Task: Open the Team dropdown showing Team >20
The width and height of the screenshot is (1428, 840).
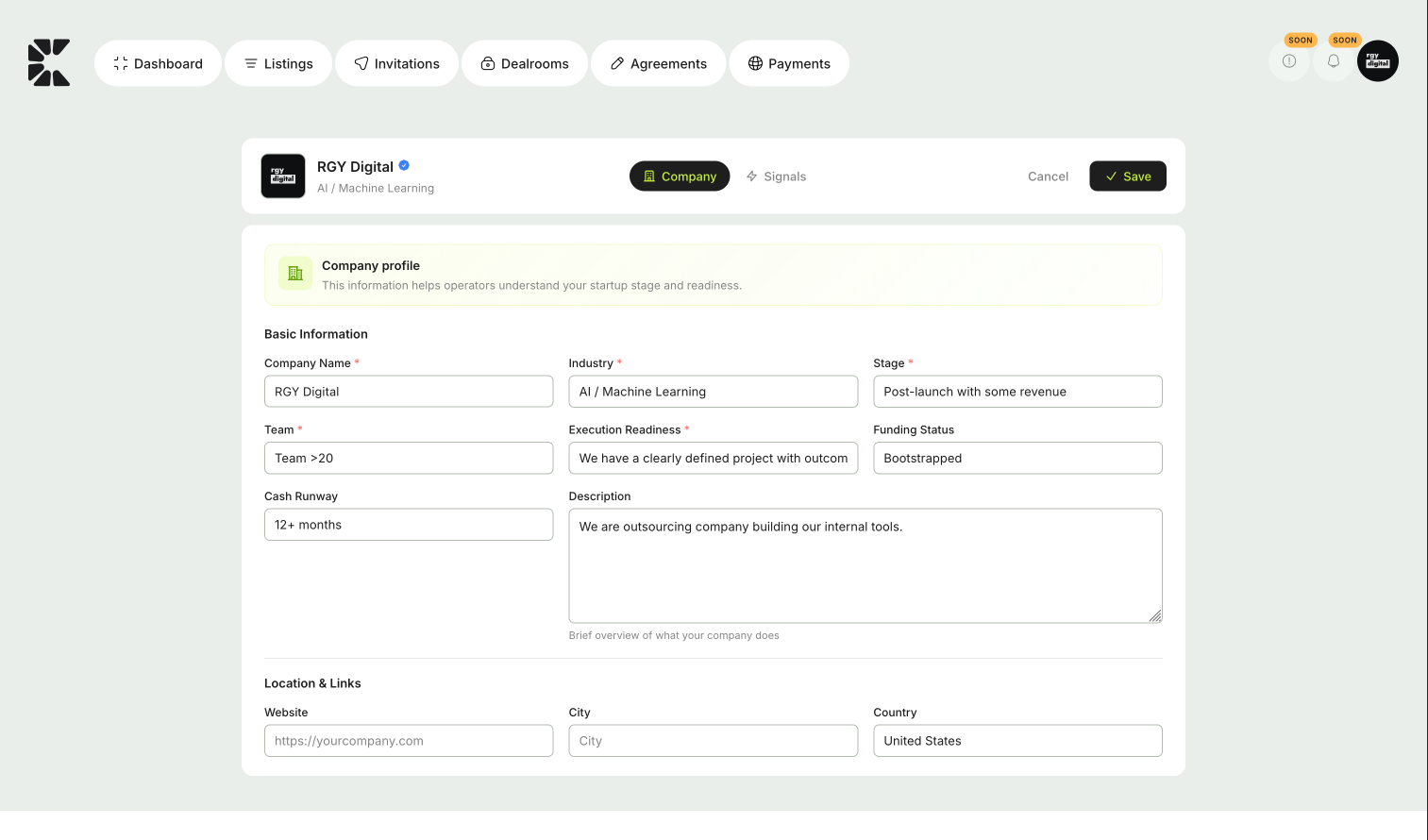Action: pos(408,458)
